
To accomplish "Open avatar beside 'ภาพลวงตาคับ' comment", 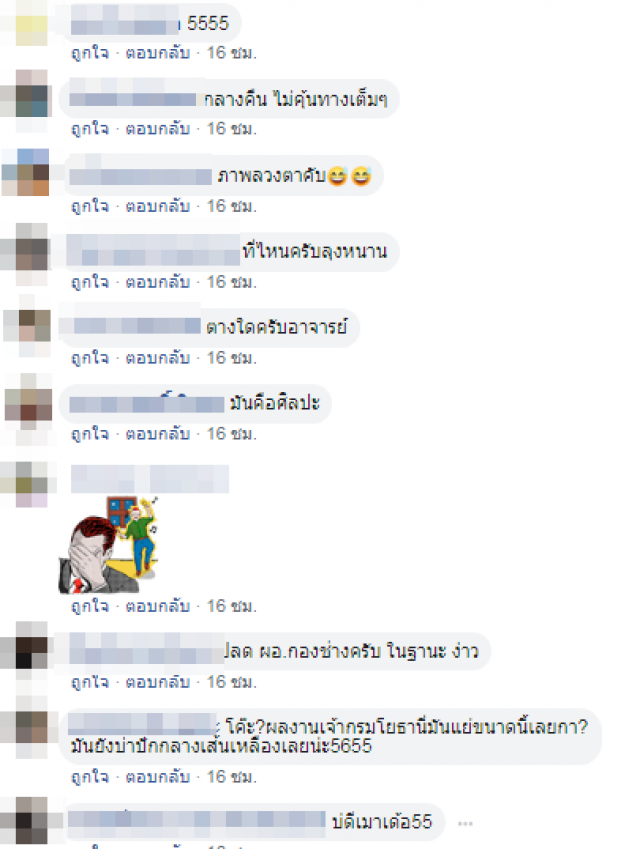I will pos(25,172).
